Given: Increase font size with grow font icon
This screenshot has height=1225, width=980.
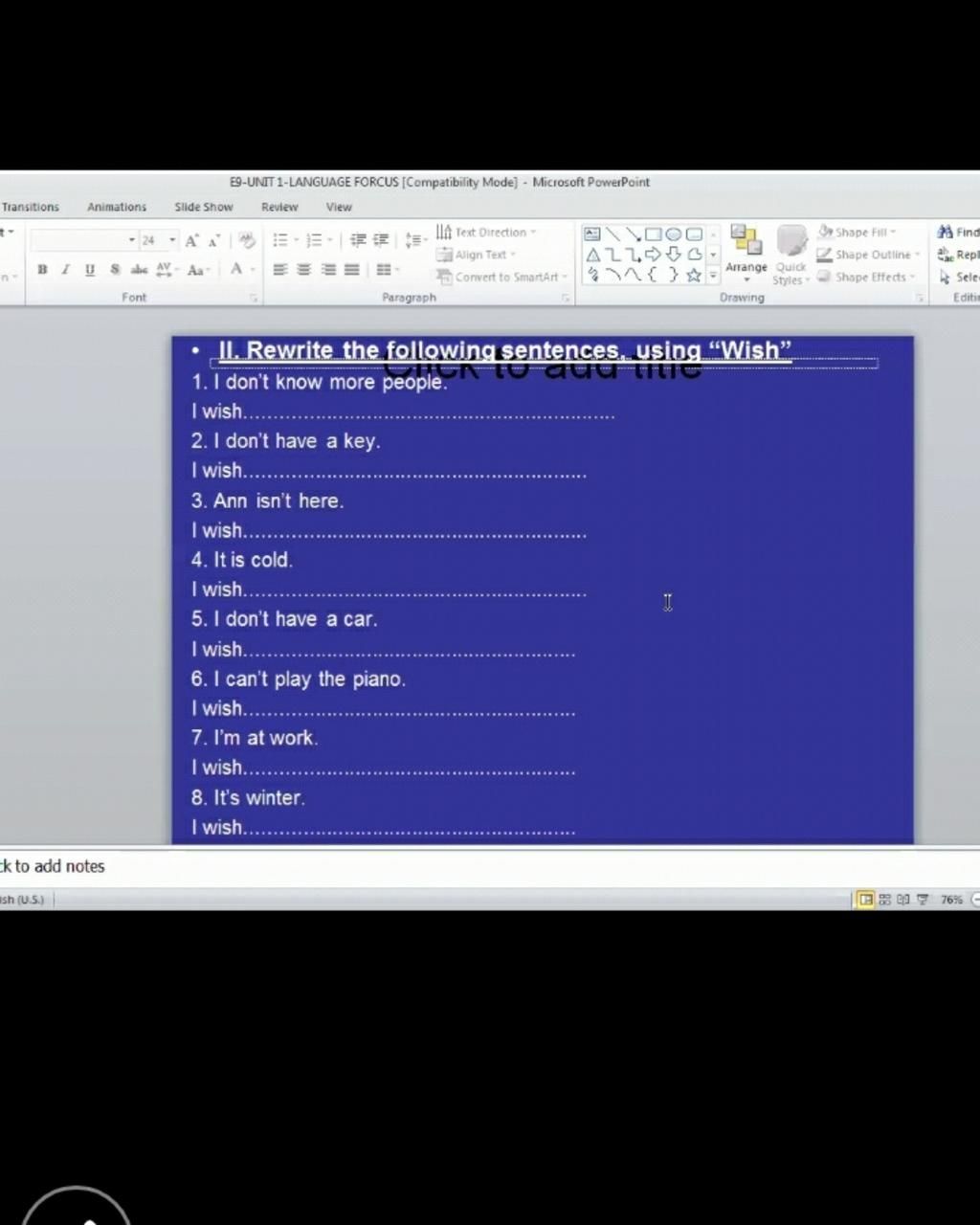Looking at the screenshot, I should pos(192,240).
